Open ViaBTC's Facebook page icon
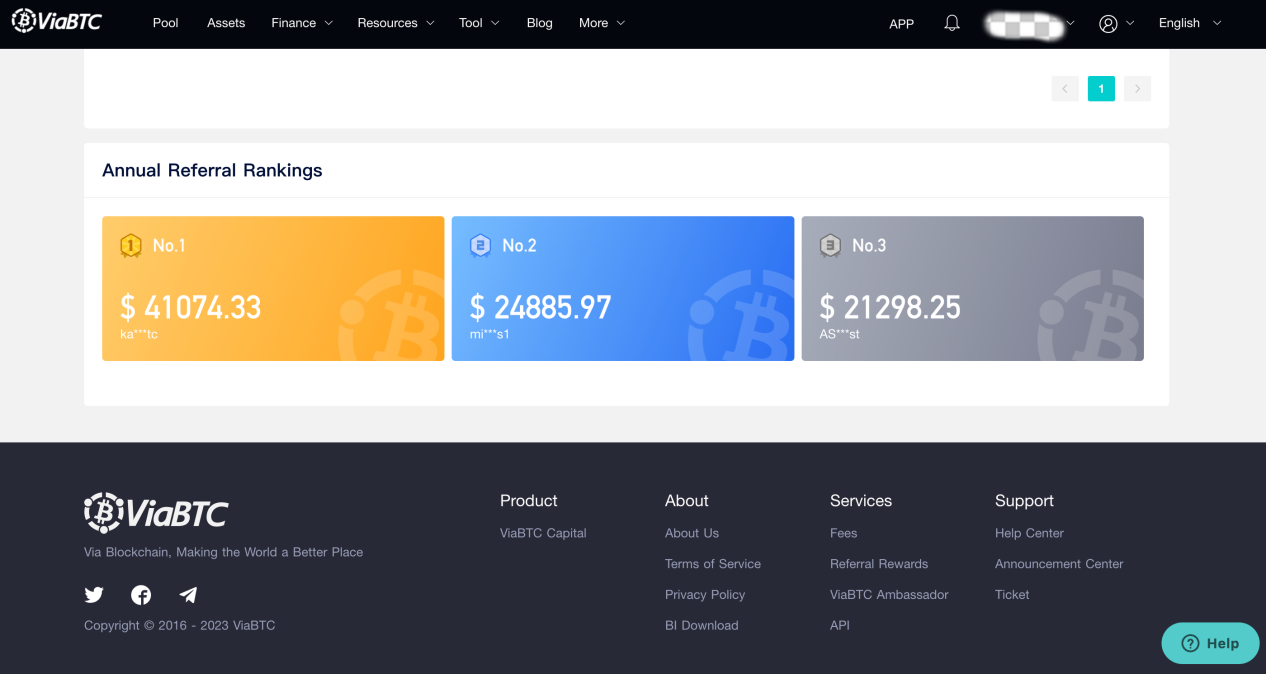This screenshot has height=674, width=1266. 141,595
